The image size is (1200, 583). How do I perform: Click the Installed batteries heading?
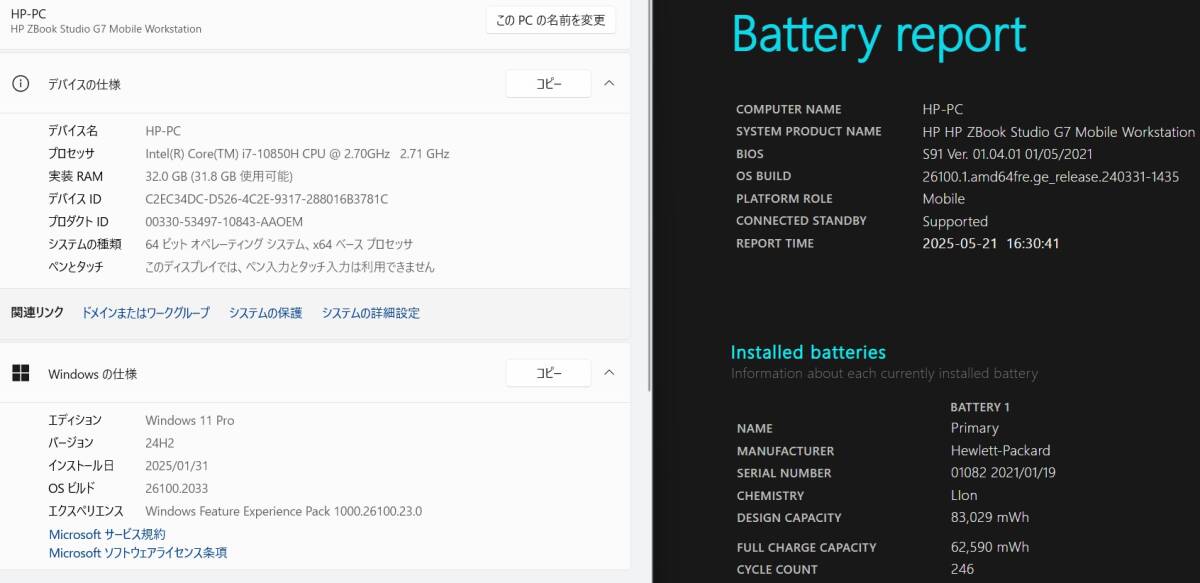click(x=808, y=352)
